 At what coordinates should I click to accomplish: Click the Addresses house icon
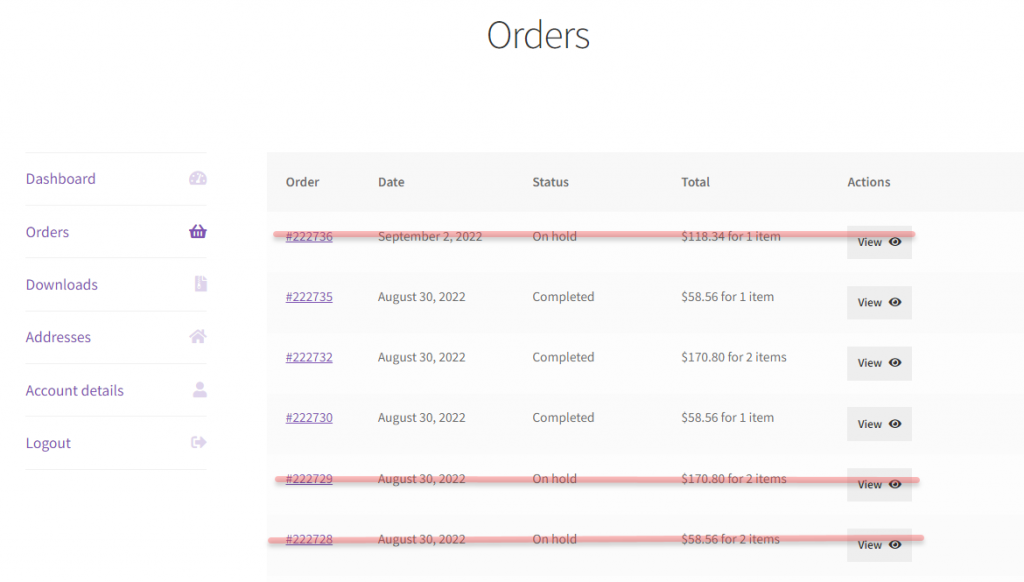[x=198, y=336]
